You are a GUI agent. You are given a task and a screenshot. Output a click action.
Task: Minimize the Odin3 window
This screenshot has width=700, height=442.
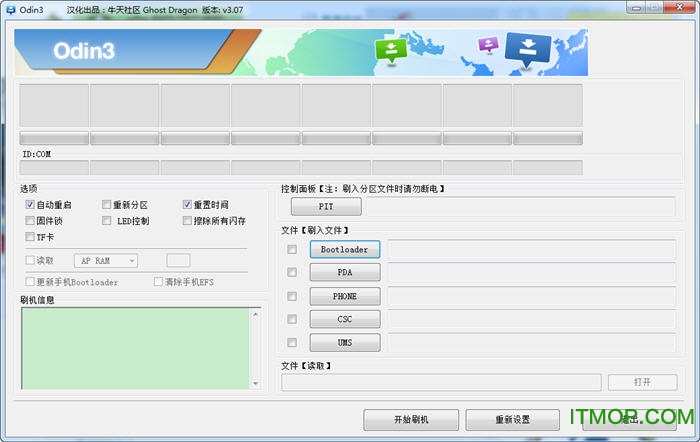(x=636, y=8)
